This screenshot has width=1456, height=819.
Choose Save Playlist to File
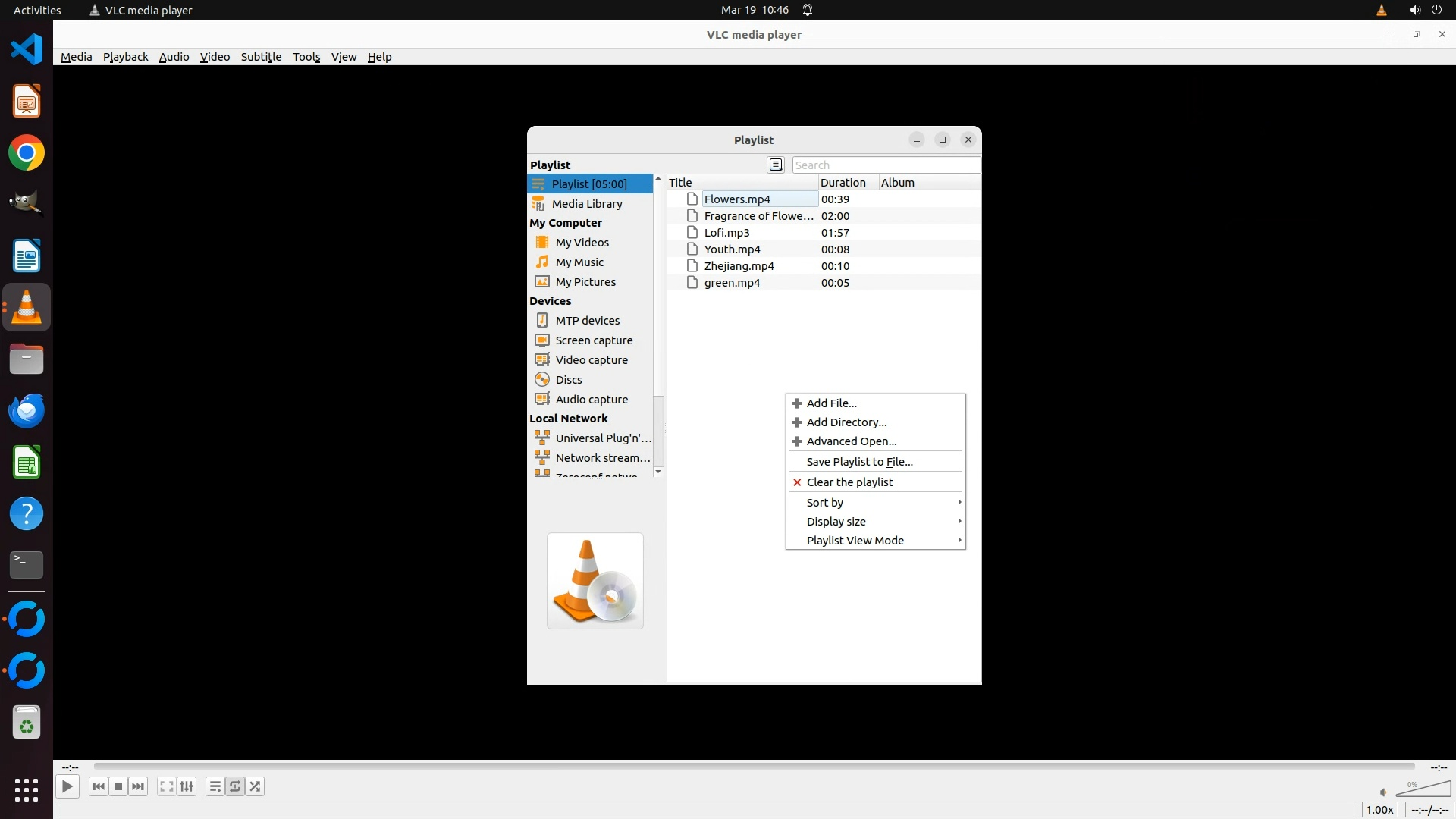[859, 461]
